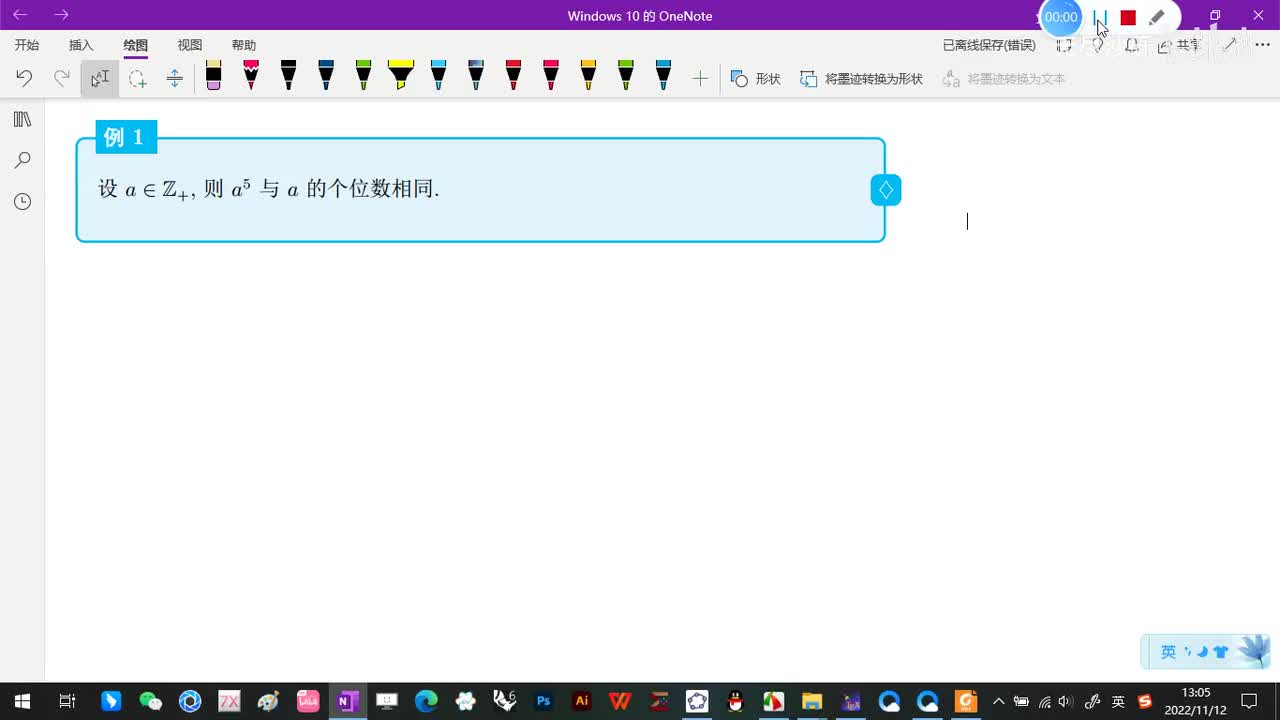The height and width of the screenshot is (720, 1280).
Task: Open QQ penguin from the taskbar
Action: click(736, 701)
